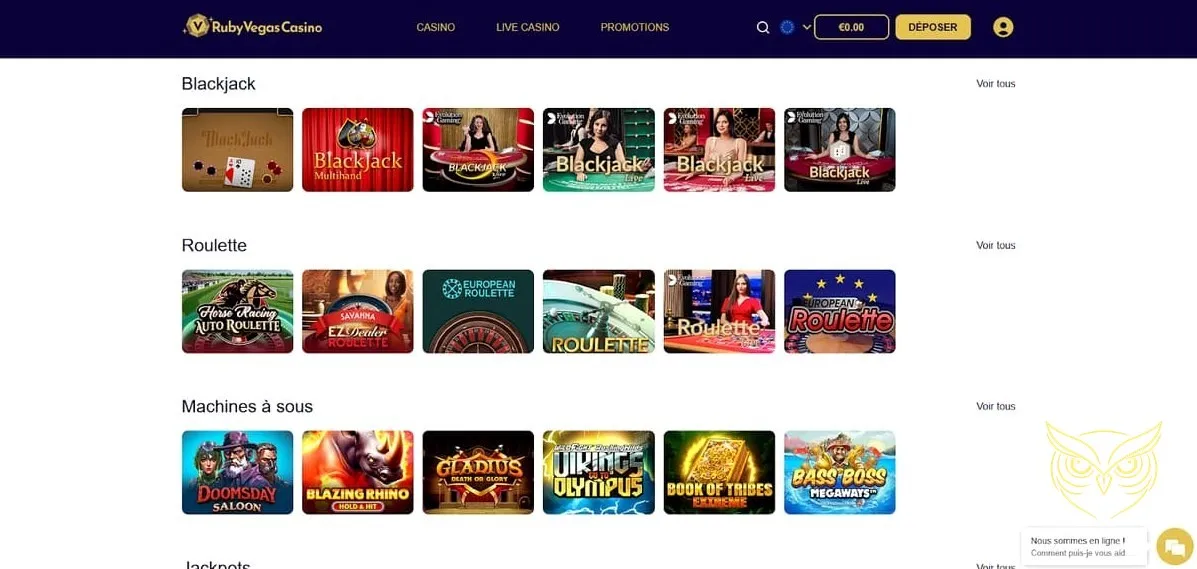Image resolution: width=1197 pixels, height=569 pixels.
Task: Click the RubyVegasCasino logo
Action: [253, 27]
